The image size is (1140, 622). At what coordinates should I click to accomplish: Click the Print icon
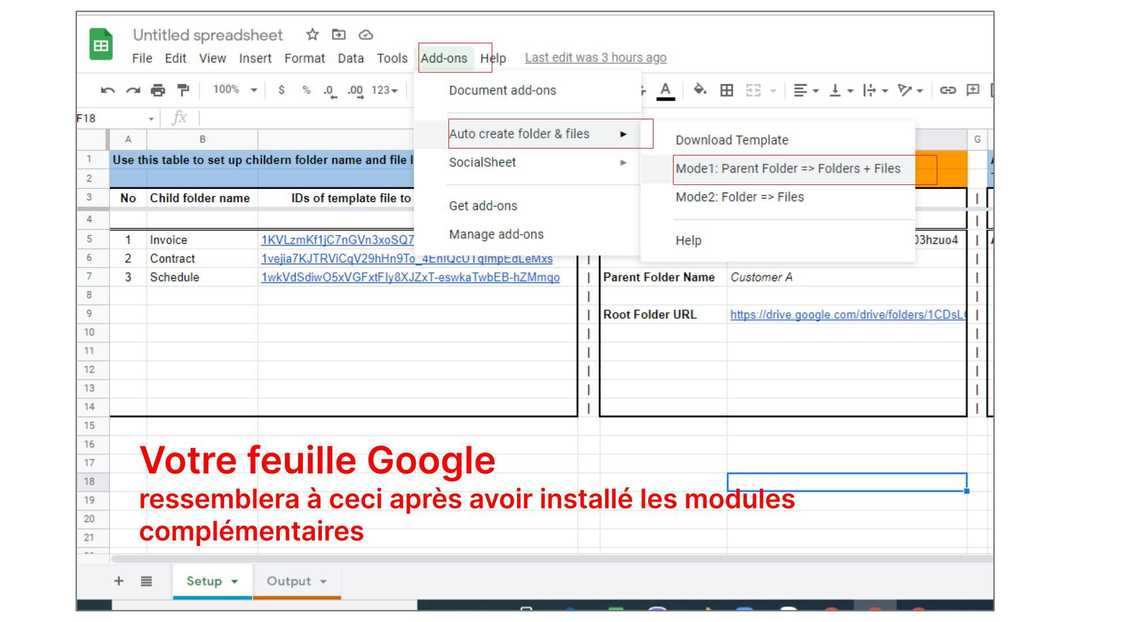click(157, 91)
